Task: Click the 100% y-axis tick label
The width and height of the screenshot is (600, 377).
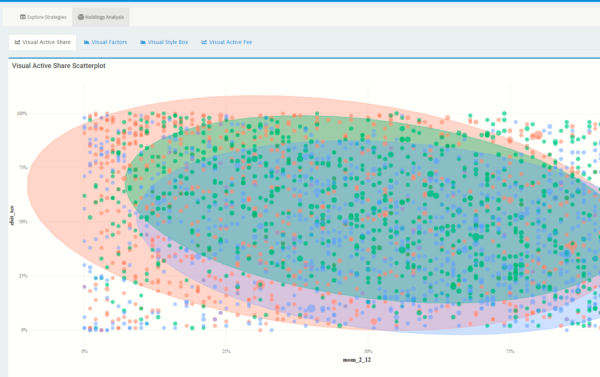Action: pyautogui.click(x=22, y=113)
